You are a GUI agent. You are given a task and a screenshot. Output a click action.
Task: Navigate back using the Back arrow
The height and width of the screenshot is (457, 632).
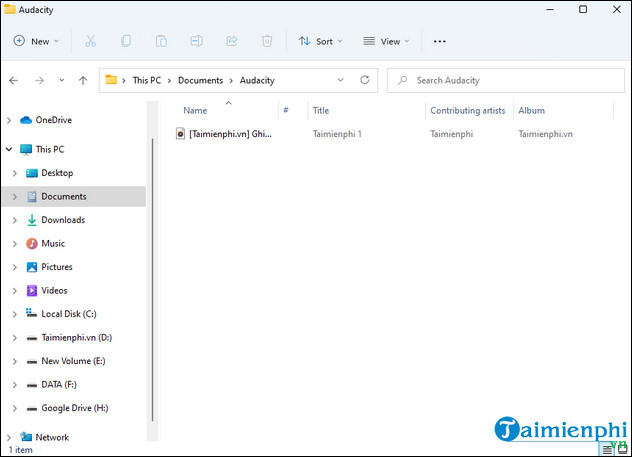tap(14, 80)
